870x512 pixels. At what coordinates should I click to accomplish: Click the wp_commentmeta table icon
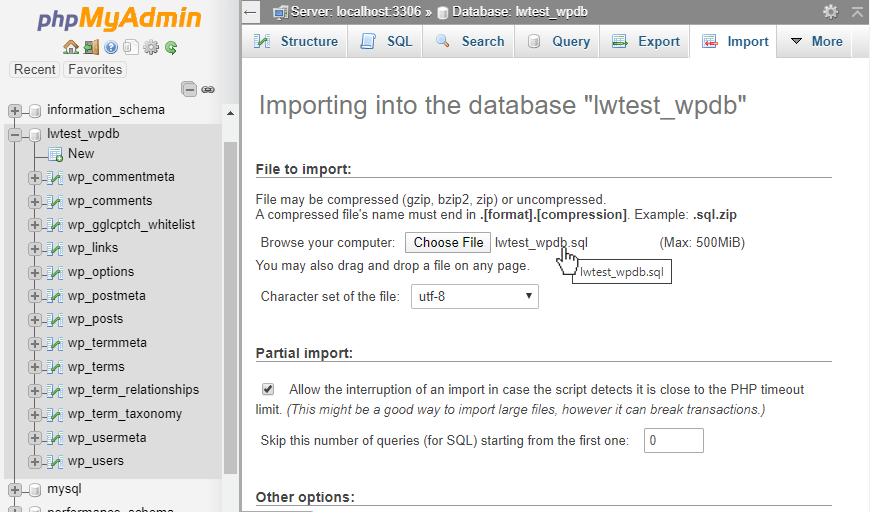point(54,178)
